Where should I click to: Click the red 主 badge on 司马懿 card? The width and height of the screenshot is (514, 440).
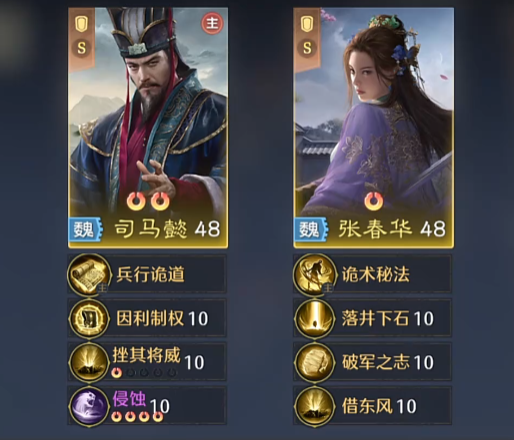[212, 23]
